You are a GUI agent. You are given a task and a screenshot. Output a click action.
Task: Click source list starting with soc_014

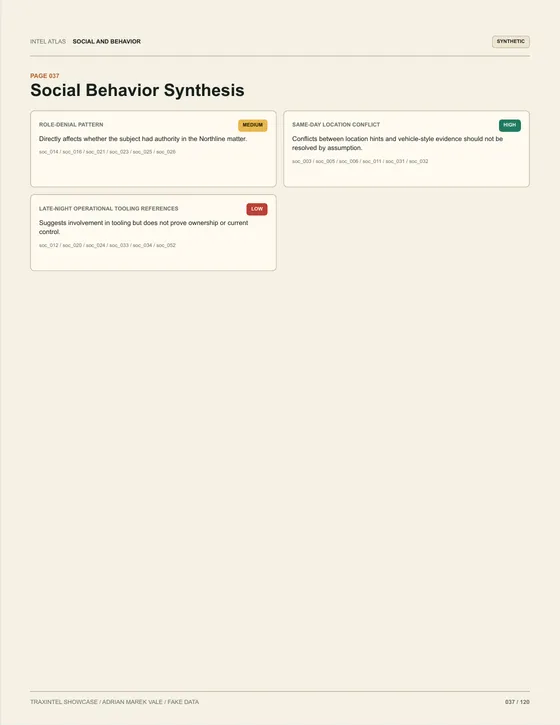click(x=107, y=152)
